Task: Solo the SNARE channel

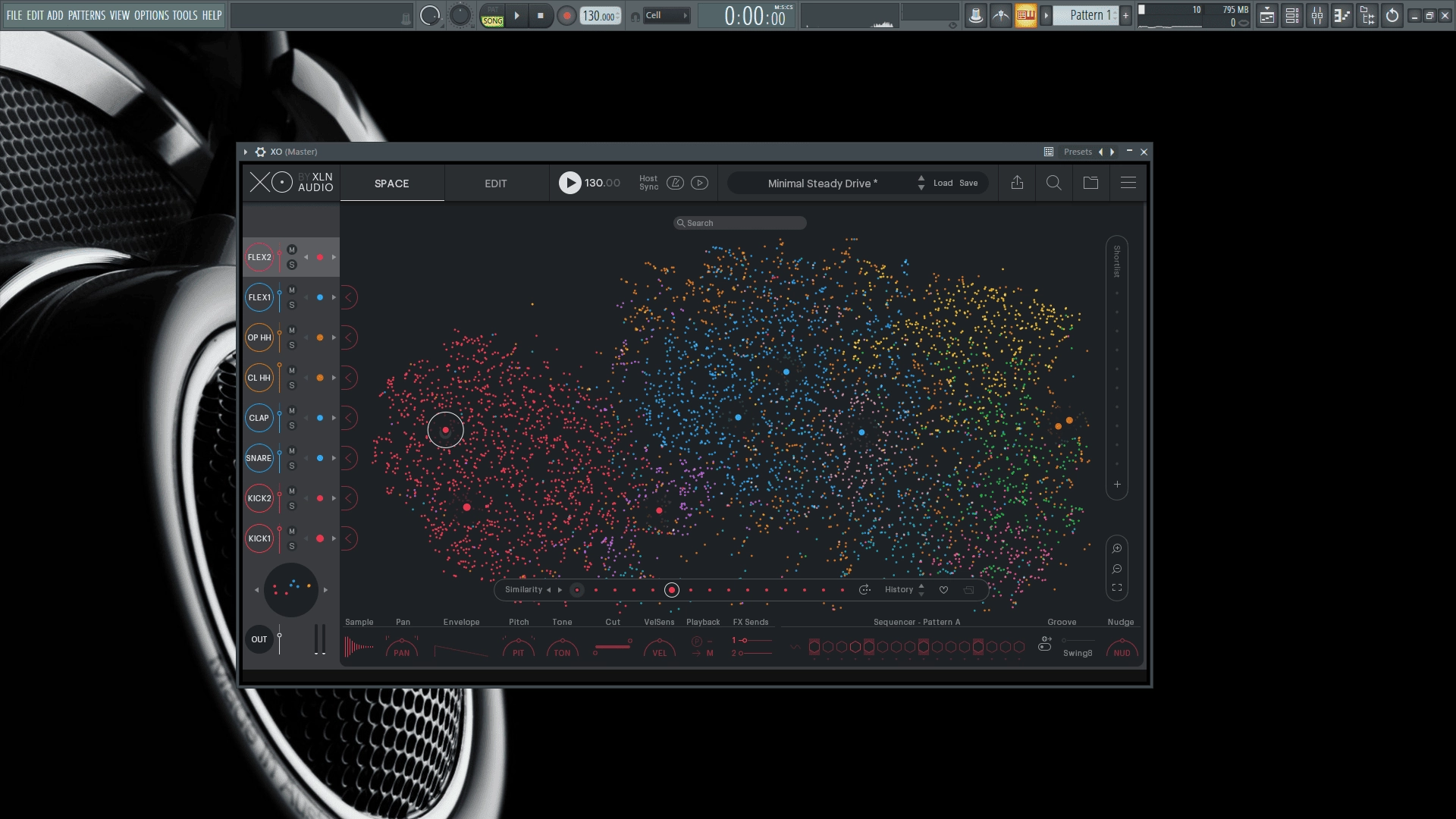Action: click(x=292, y=466)
